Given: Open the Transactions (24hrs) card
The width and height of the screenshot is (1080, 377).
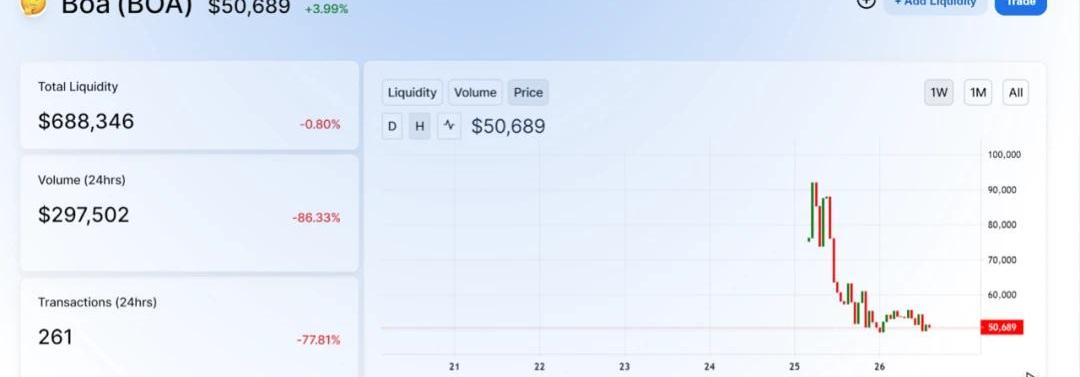Looking at the screenshot, I should click(189, 327).
